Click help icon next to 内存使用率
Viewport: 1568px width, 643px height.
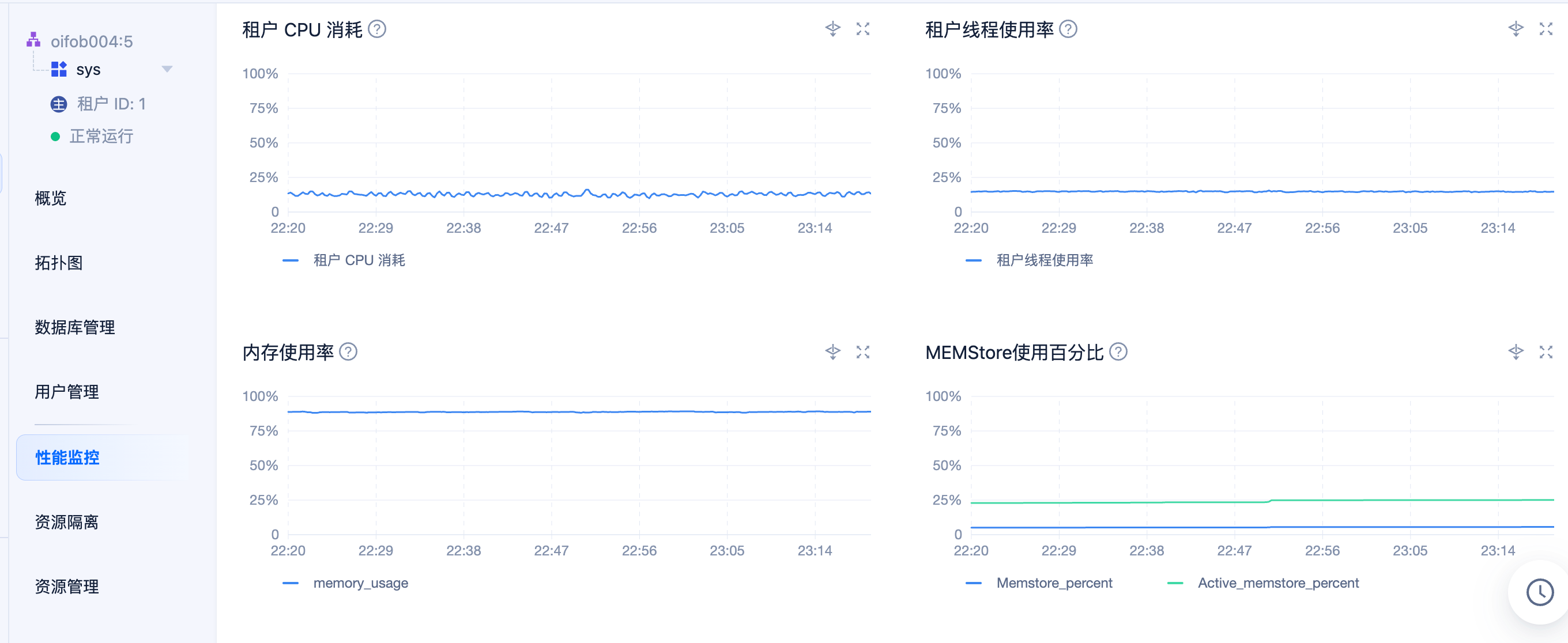348,351
